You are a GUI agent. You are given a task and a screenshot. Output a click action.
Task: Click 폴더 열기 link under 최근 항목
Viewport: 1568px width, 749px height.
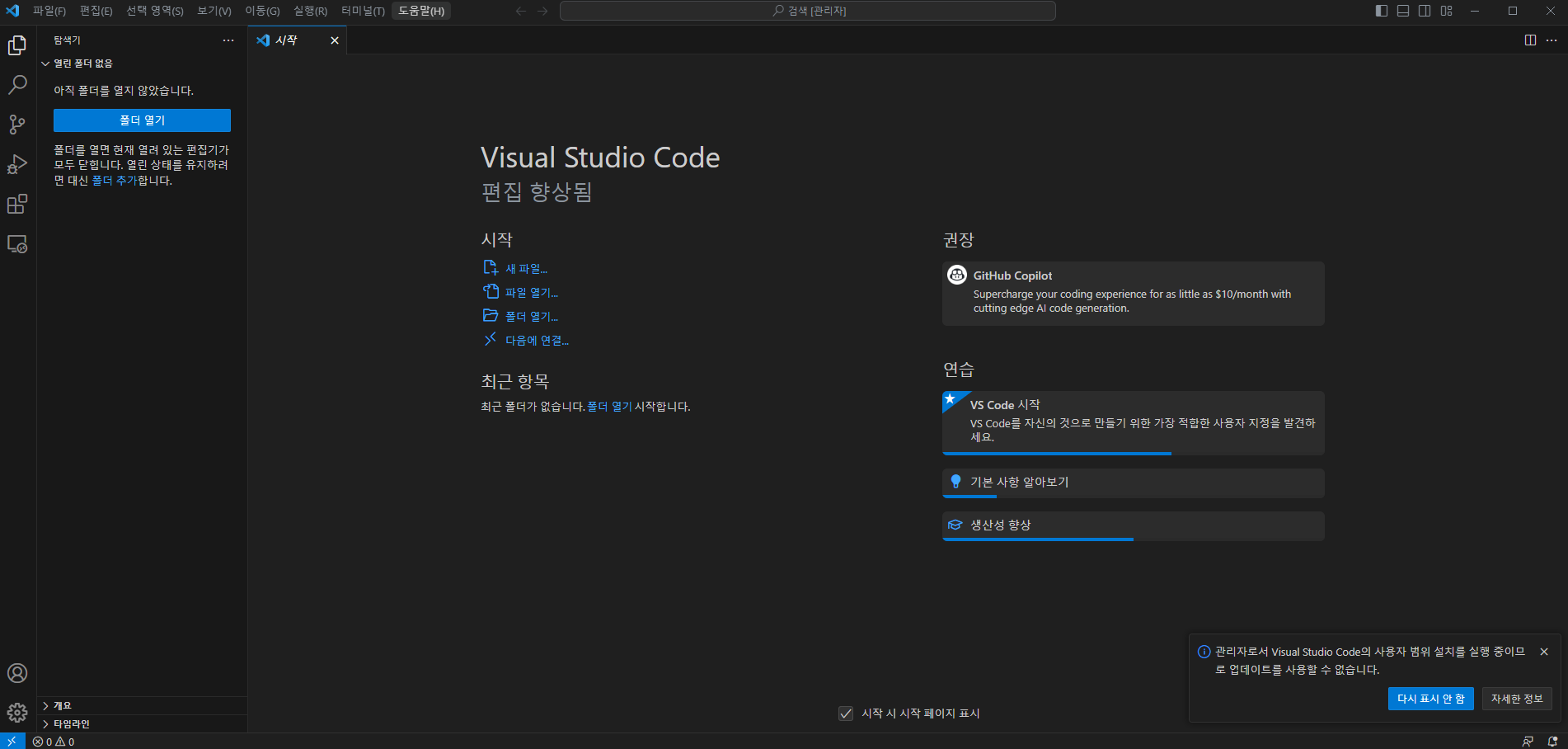click(x=610, y=407)
